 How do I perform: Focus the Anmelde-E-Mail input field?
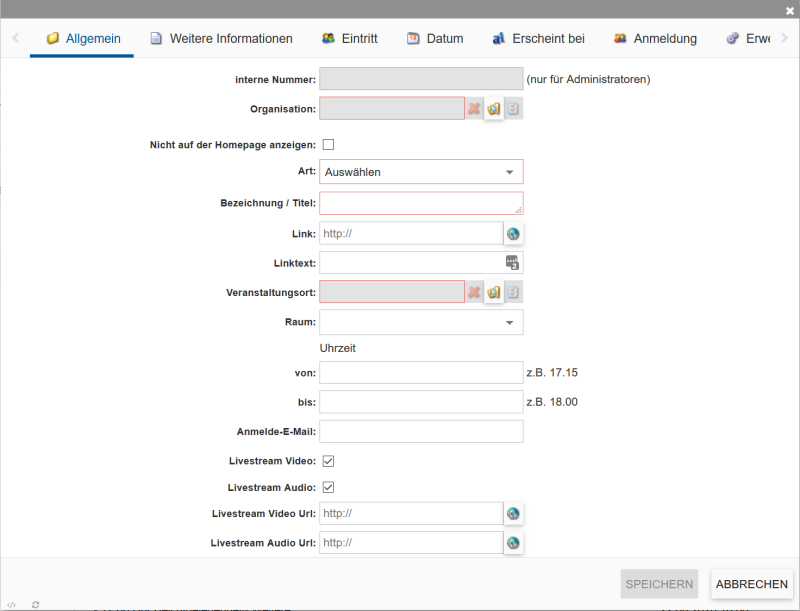421,432
